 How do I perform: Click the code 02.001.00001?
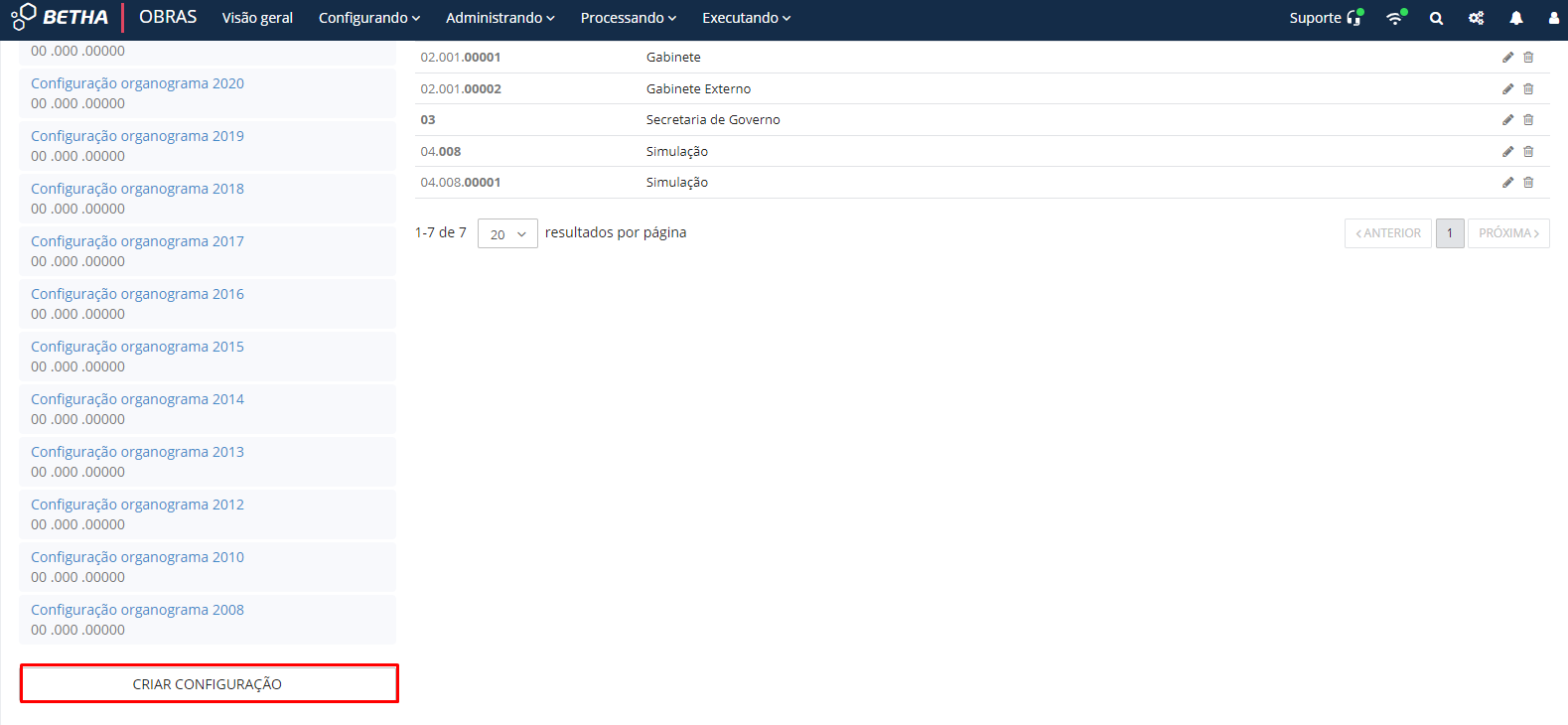click(461, 58)
